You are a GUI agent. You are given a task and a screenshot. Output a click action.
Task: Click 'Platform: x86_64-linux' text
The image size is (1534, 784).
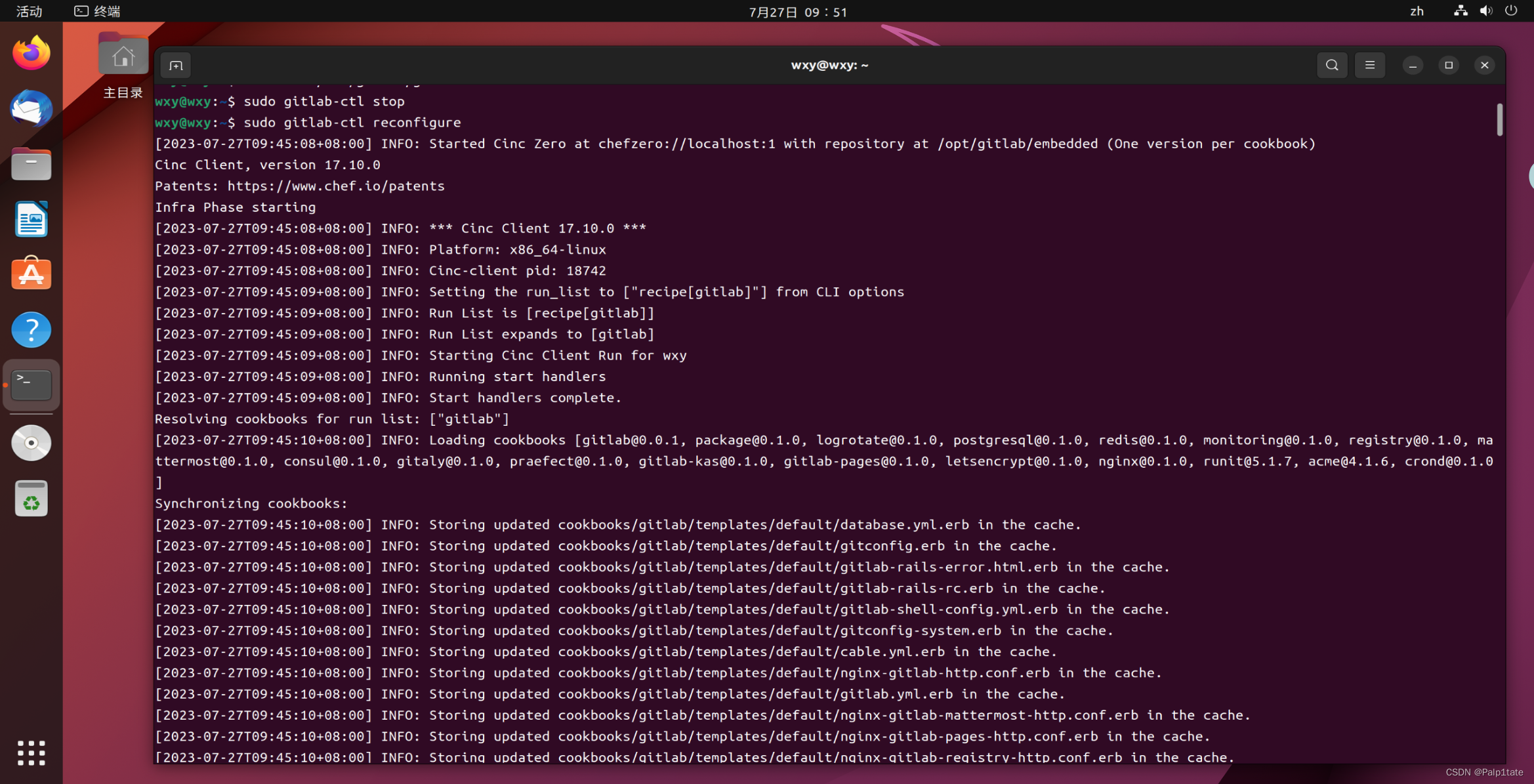[518, 249]
